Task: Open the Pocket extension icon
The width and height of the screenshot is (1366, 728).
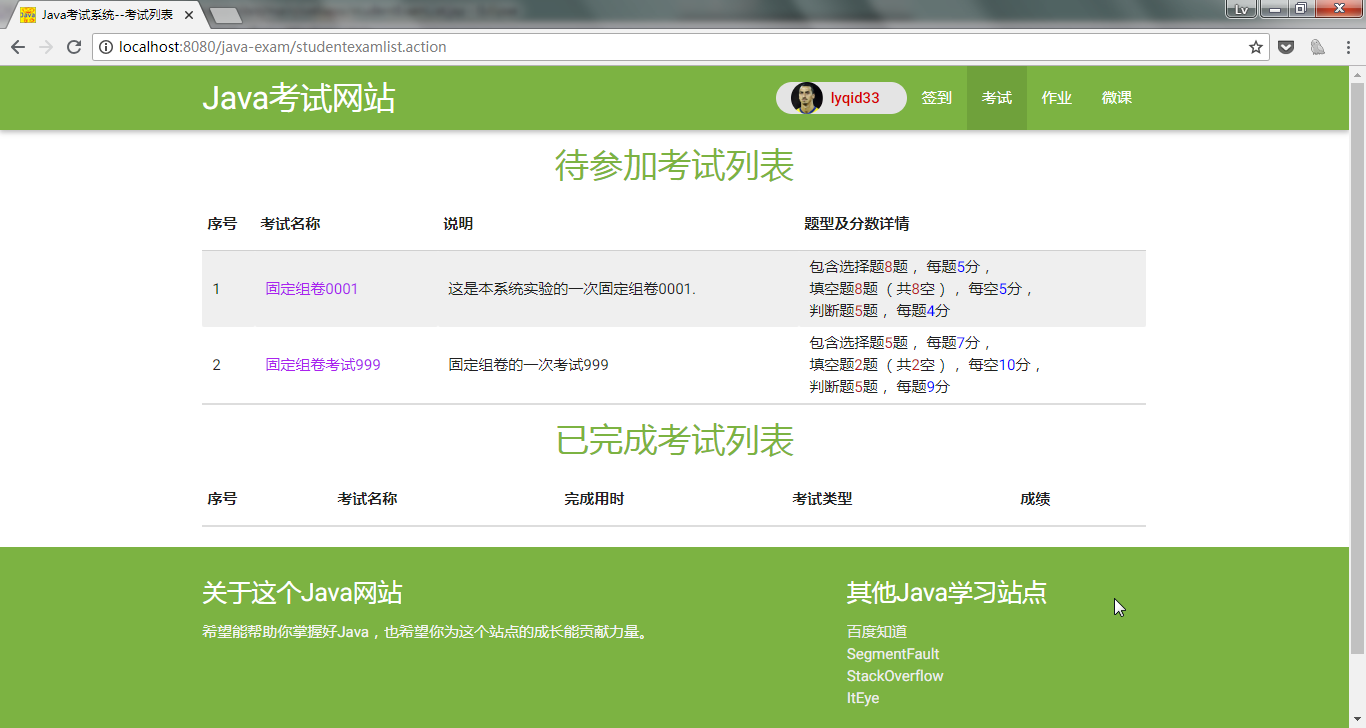Action: [x=1288, y=47]
